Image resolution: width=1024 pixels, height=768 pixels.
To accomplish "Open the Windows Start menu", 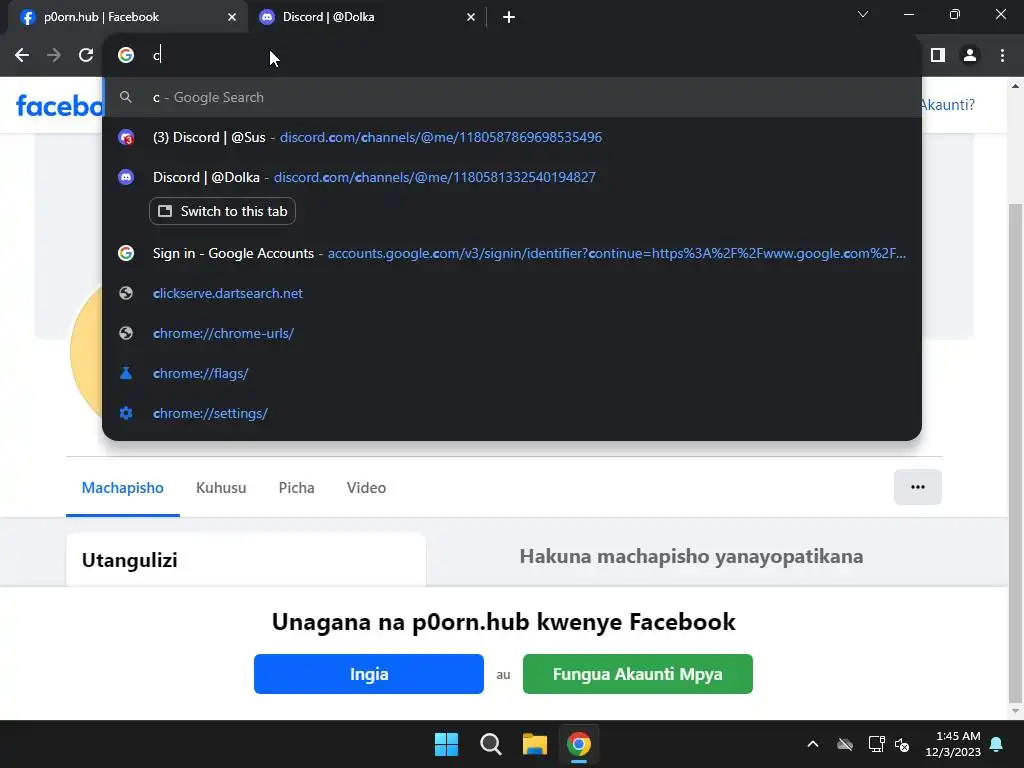I will 447,744.
